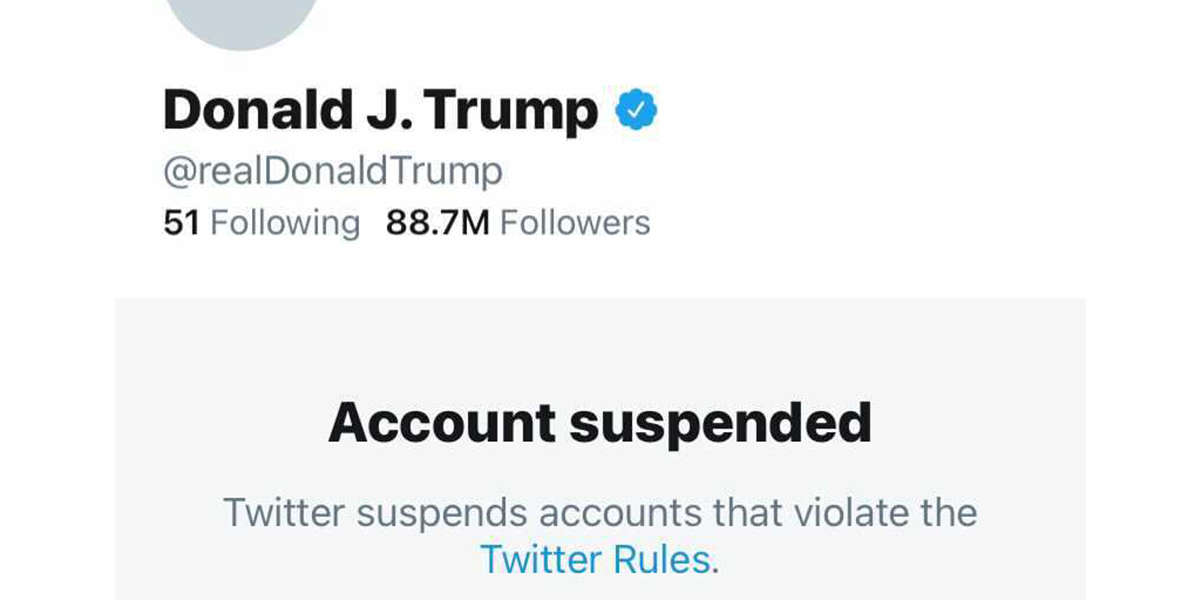Open the blue "Twitter Rules" link
Image resolution: width=1200 pixels, height=600 pixels.
[x=599, y=559]
